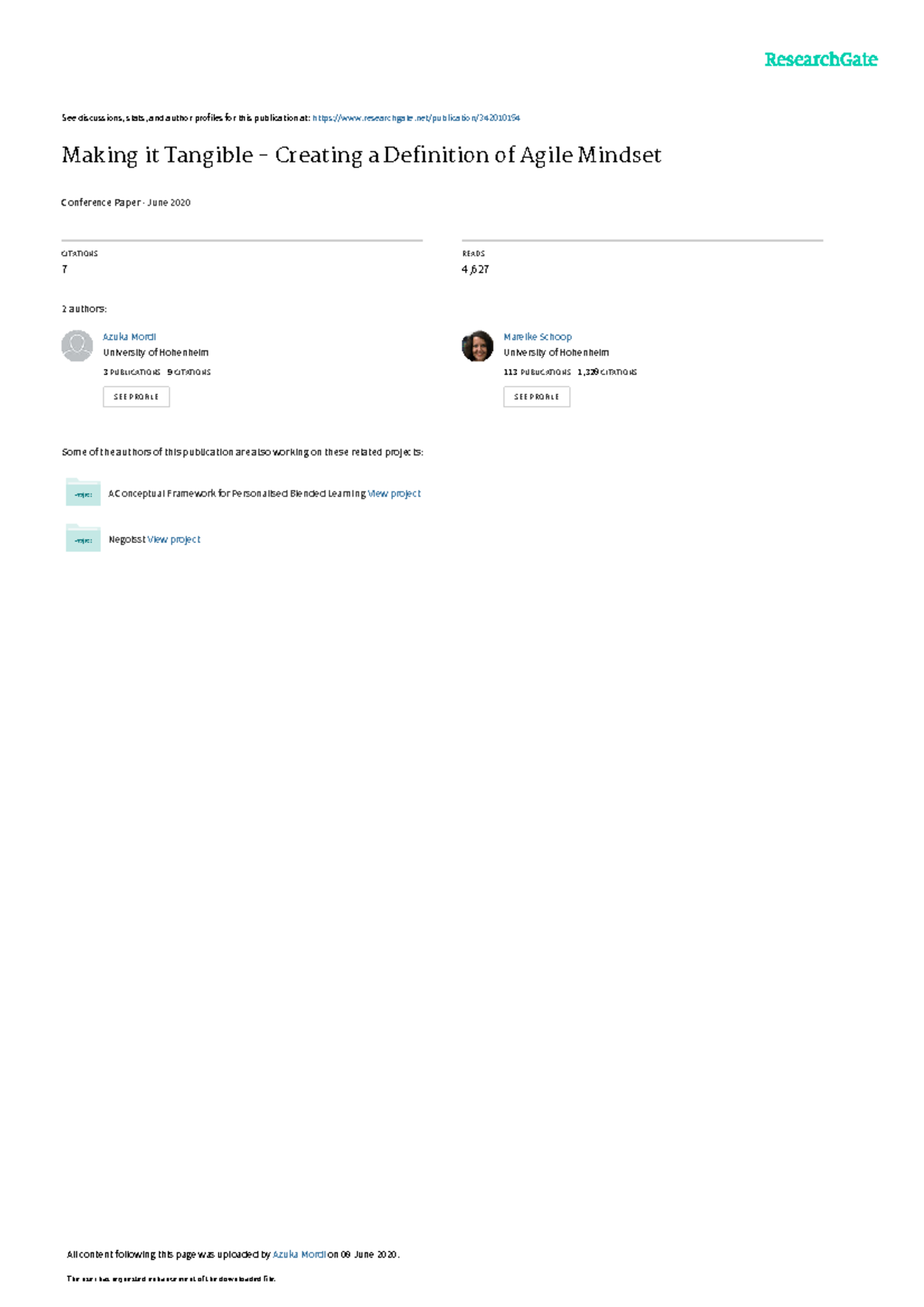Viewport: 924px width, 1307px height.
Task: Click the ResearchGate logo
Action: coord(820,59)
